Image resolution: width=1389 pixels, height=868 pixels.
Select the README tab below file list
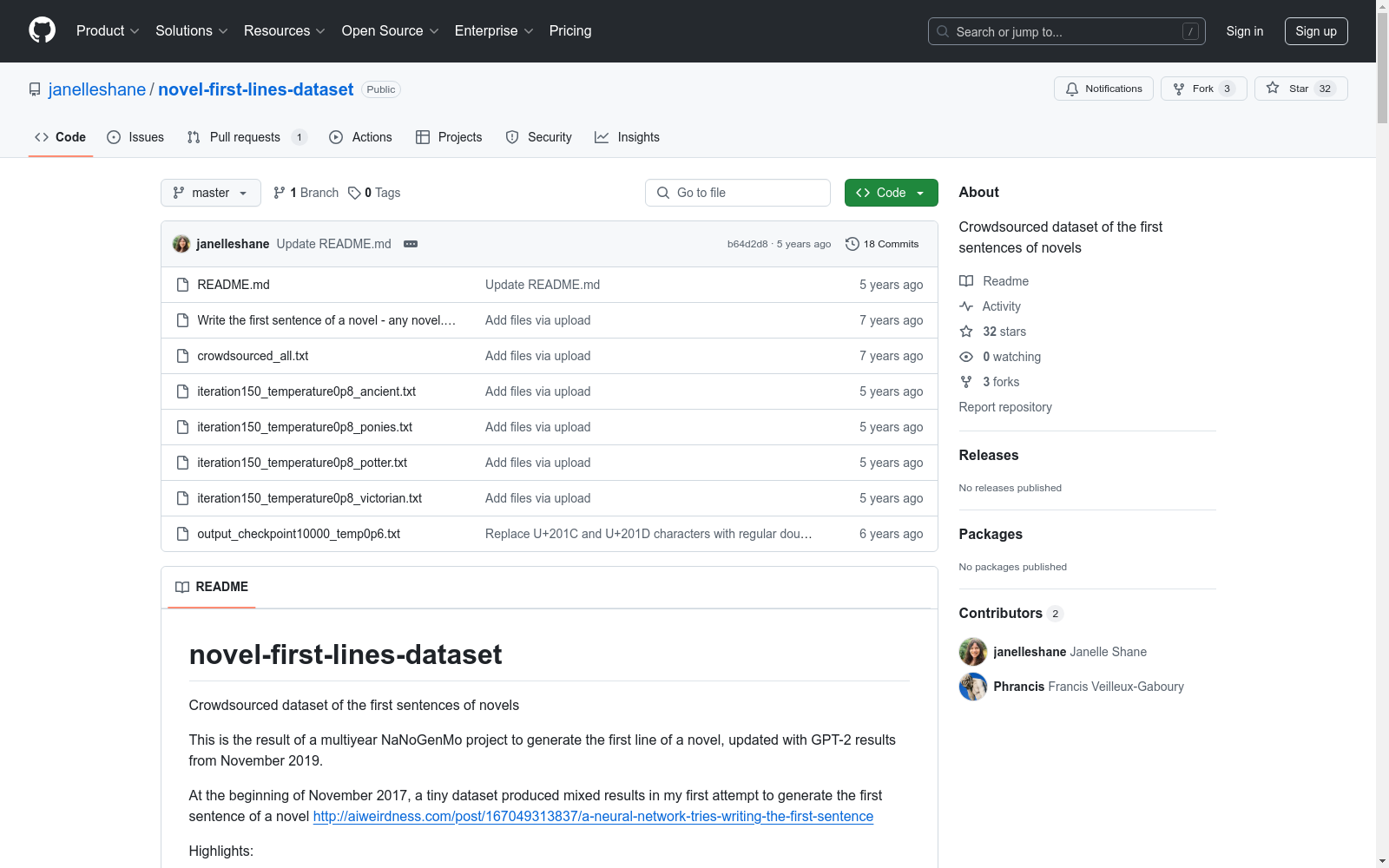212,587
